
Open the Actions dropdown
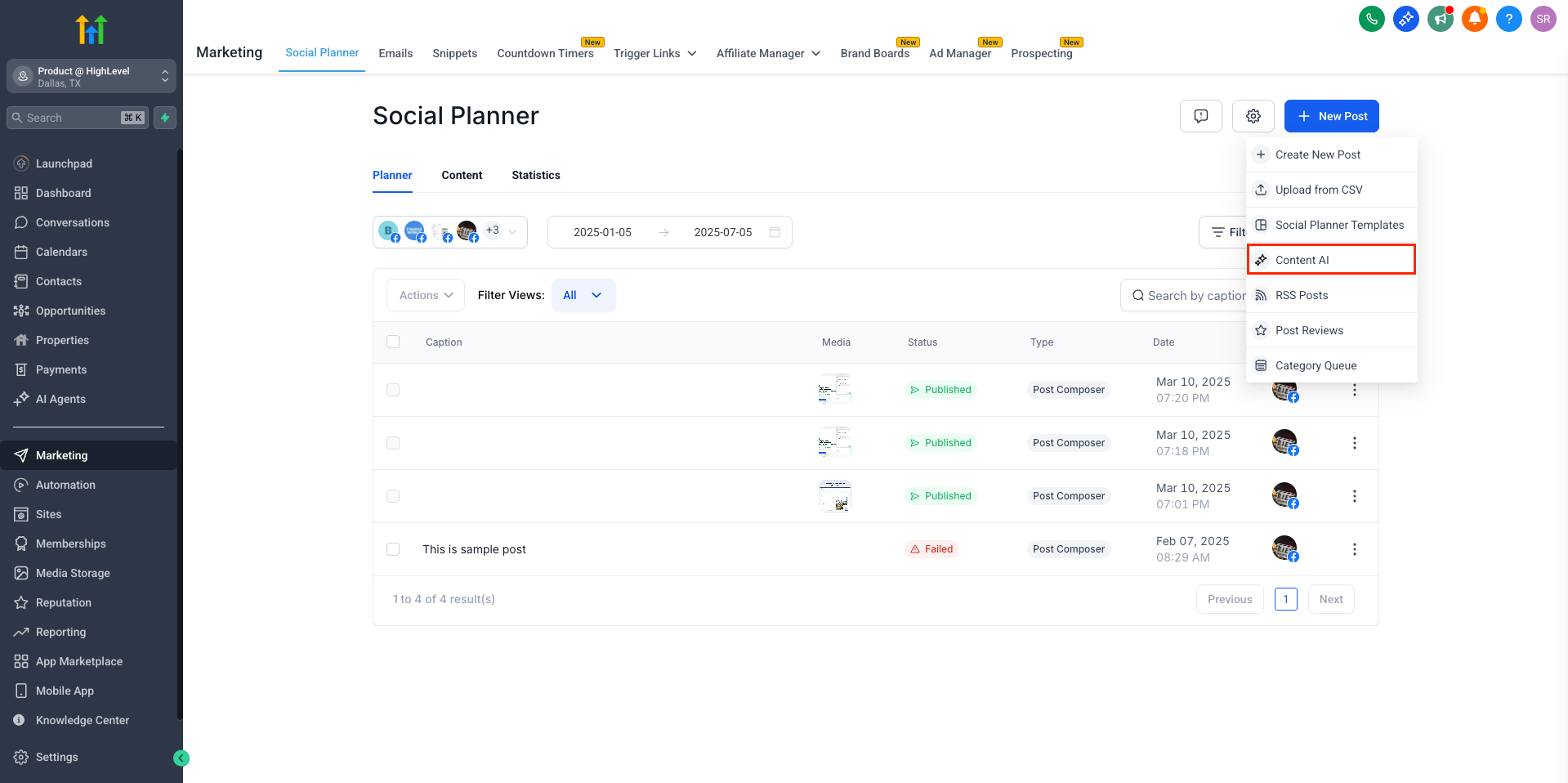point(426,295)
